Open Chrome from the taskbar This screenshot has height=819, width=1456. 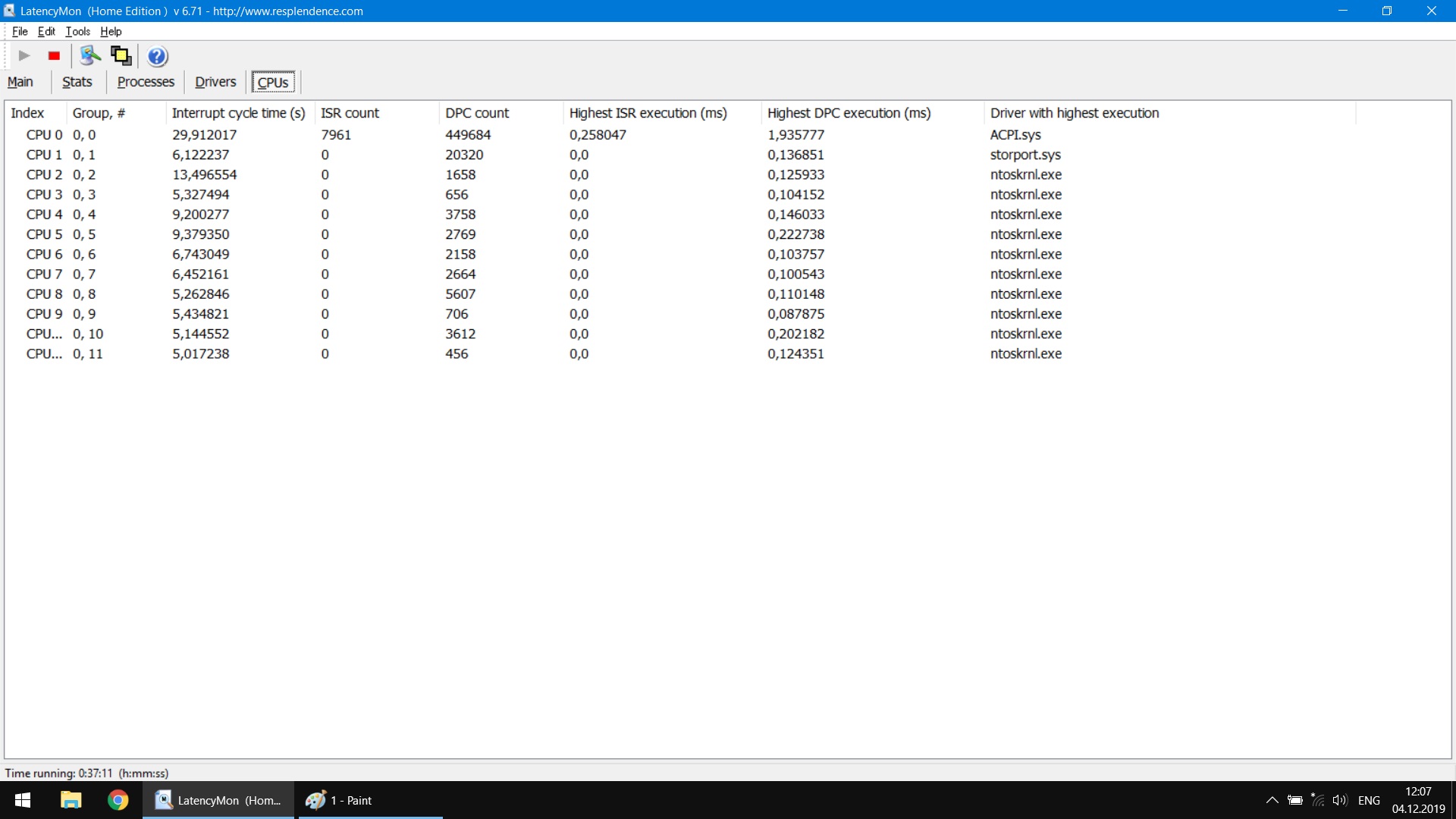tap(118, 800)
